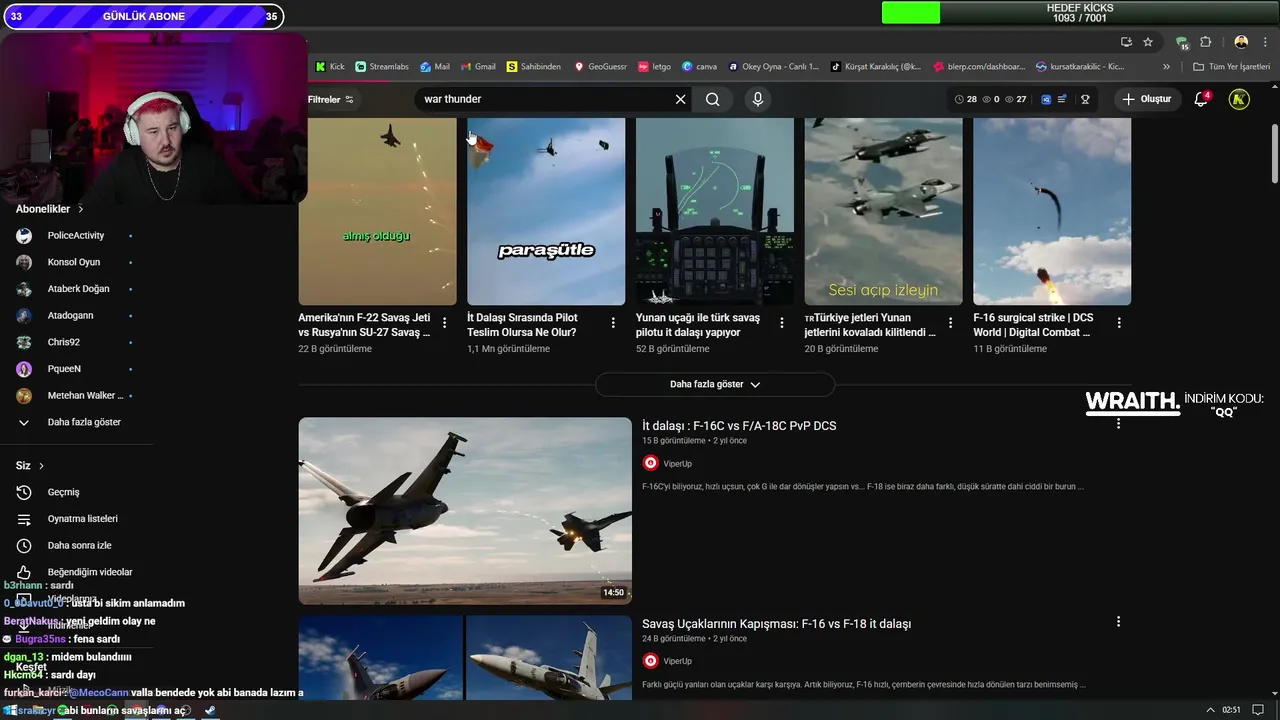Open the canva bookmark

coord(700,67)
